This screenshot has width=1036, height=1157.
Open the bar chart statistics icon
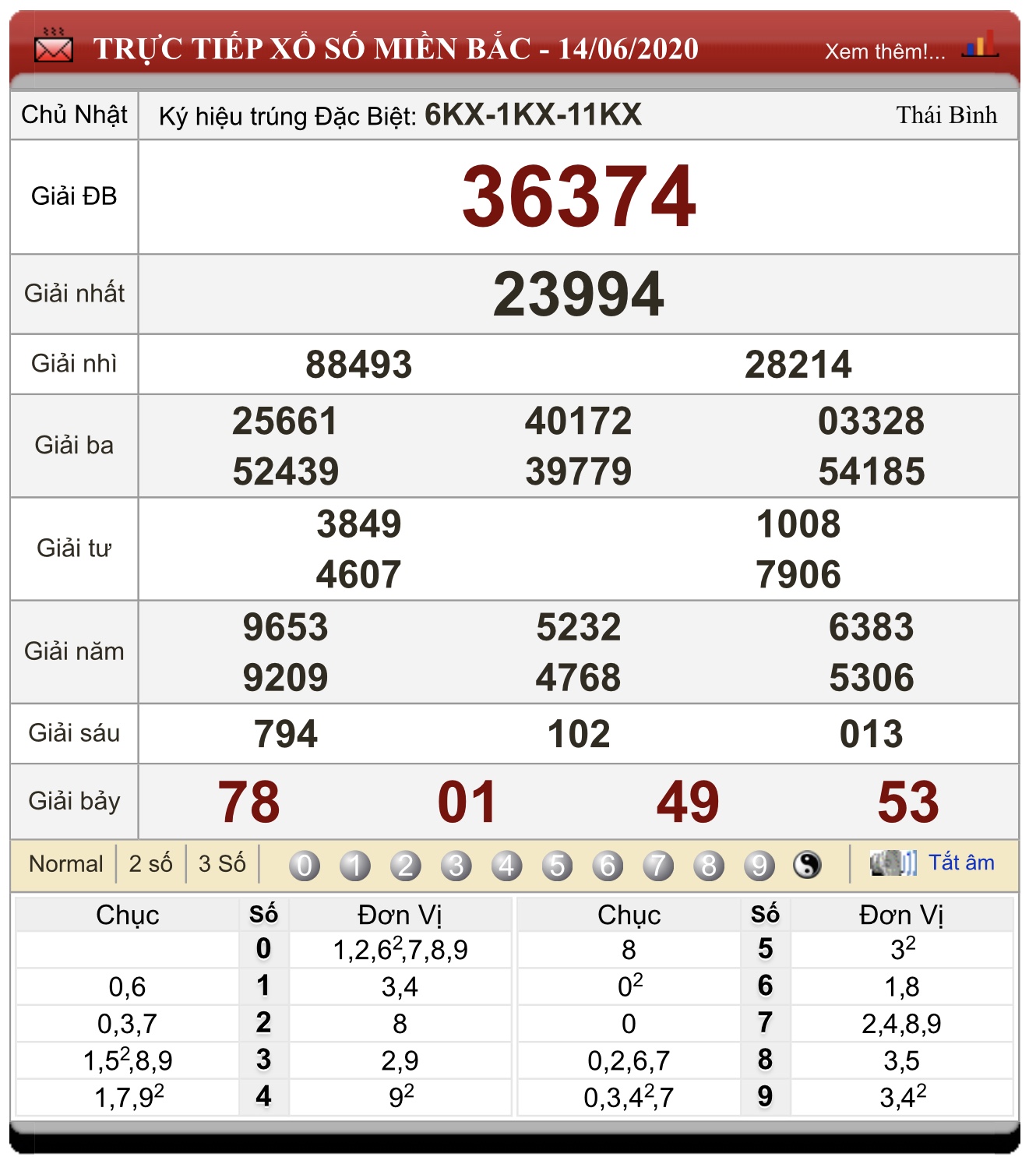(980, 44)
